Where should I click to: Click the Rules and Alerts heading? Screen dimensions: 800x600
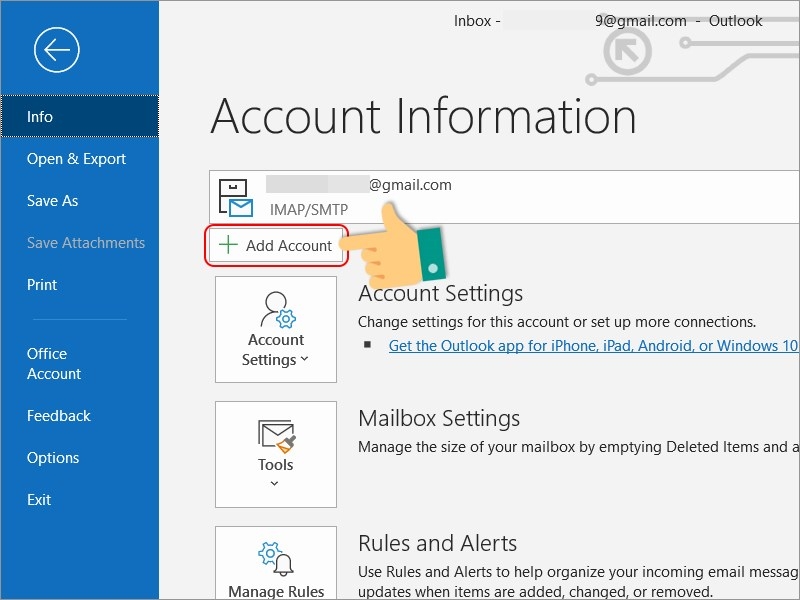pyautogui.click(x=438, y=543)
